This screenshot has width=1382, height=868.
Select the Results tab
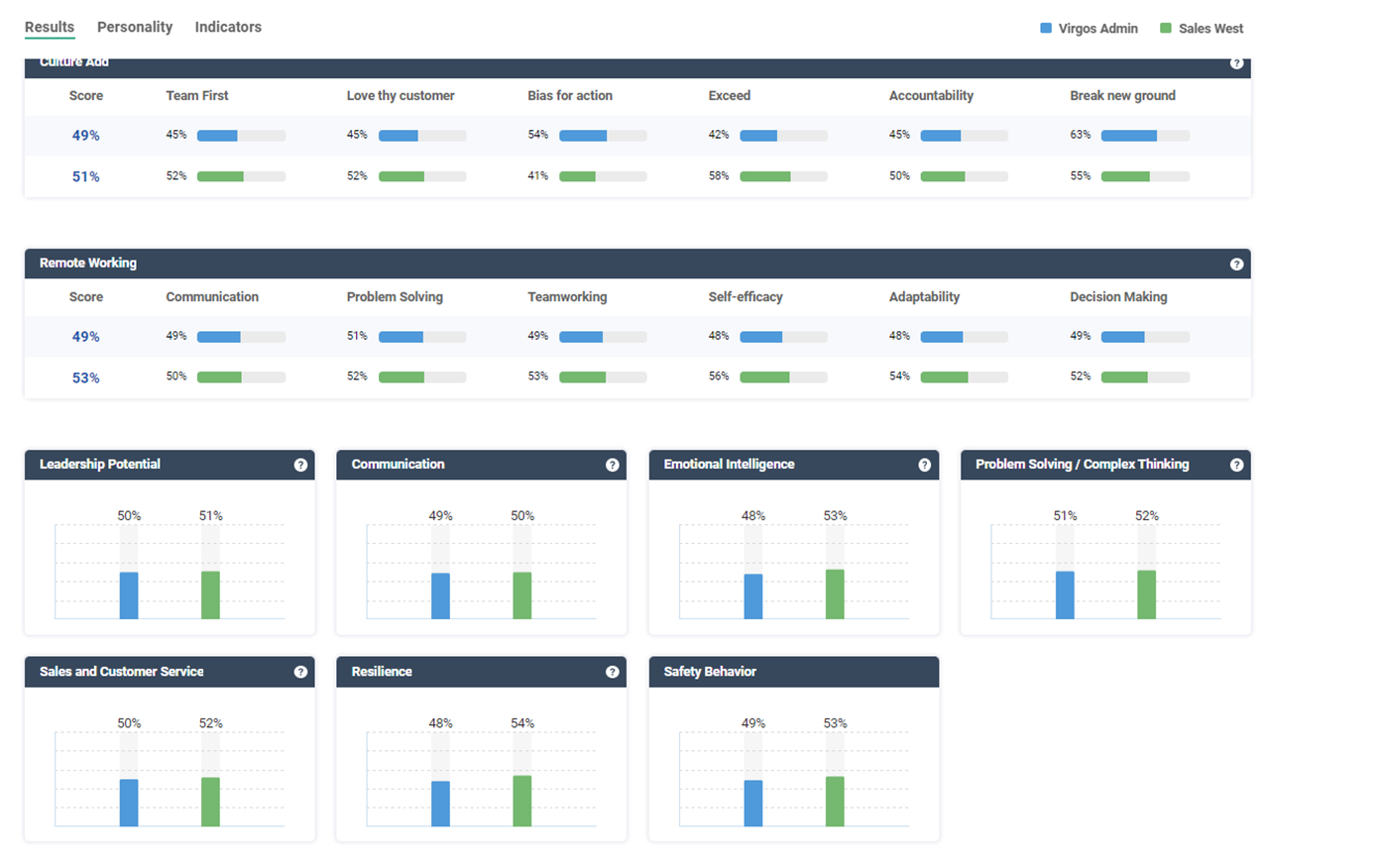point(50,27)
